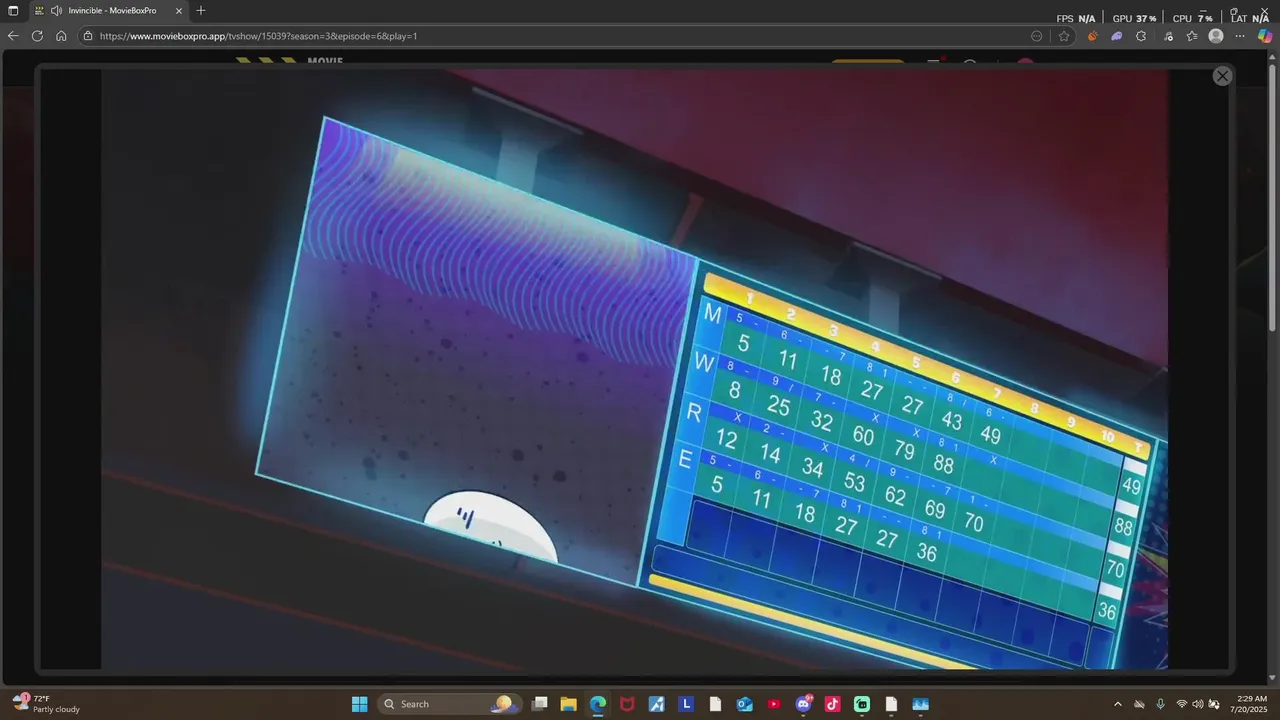The width and height of the screenshot is (1280, 720).
Task: Open Windows Start menu
Action: [359, 704]
